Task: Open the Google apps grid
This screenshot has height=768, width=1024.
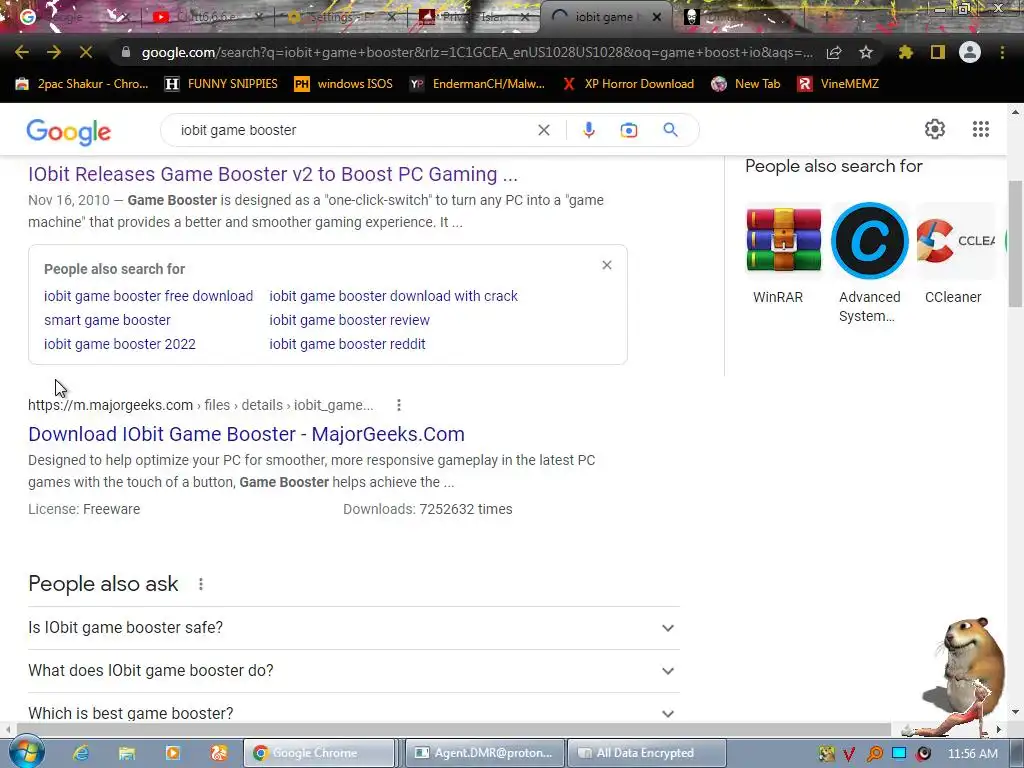Action: (x=980, y=129)
